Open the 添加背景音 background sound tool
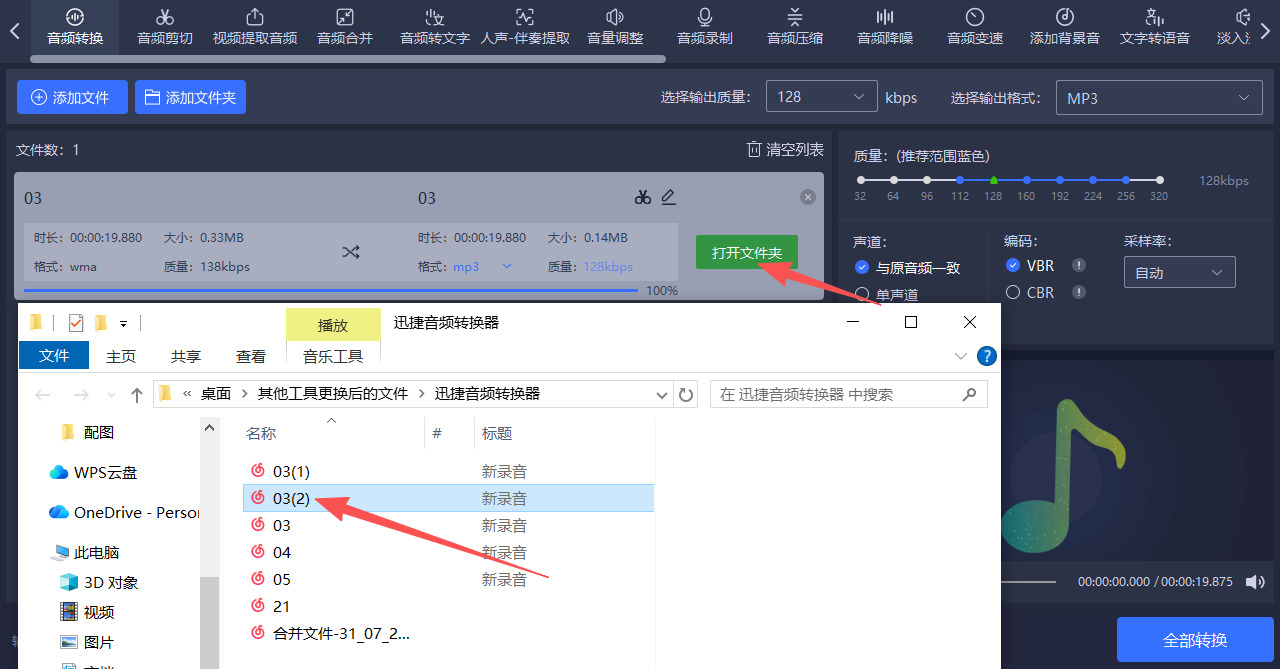The height and width of the screenshot is (669, 1280). (x=1065, y=27)
